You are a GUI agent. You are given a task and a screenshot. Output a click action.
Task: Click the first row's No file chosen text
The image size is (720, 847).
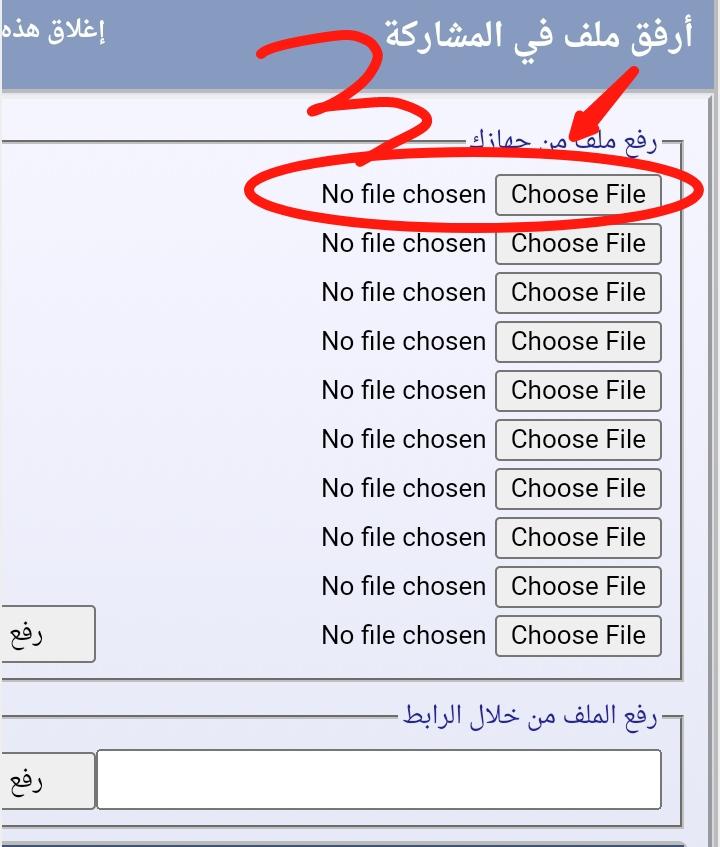(x=403, y=194)
